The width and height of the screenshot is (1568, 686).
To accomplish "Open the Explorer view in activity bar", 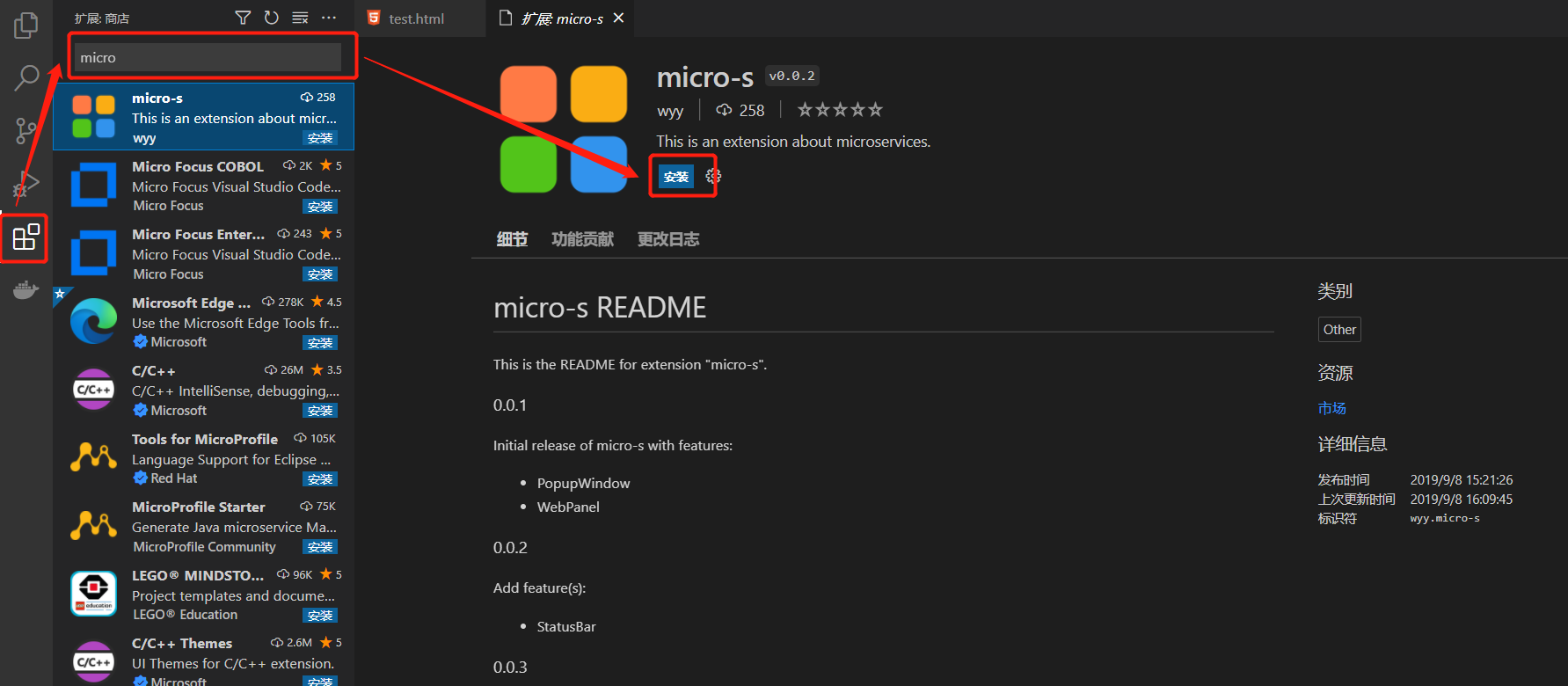I will (26, 26).
